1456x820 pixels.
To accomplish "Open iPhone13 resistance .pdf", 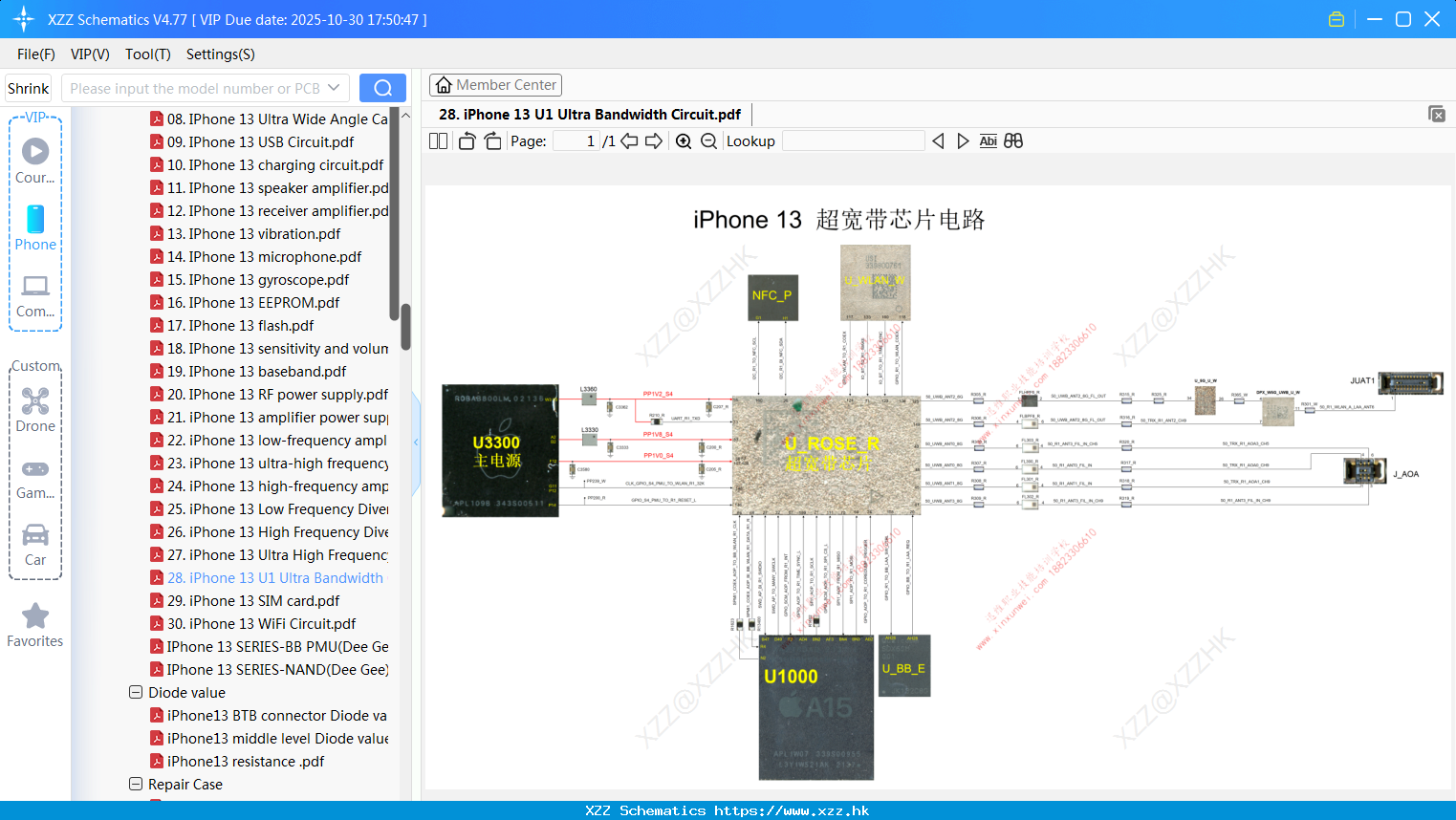I will pyautogui.click(x=237, y=762).
